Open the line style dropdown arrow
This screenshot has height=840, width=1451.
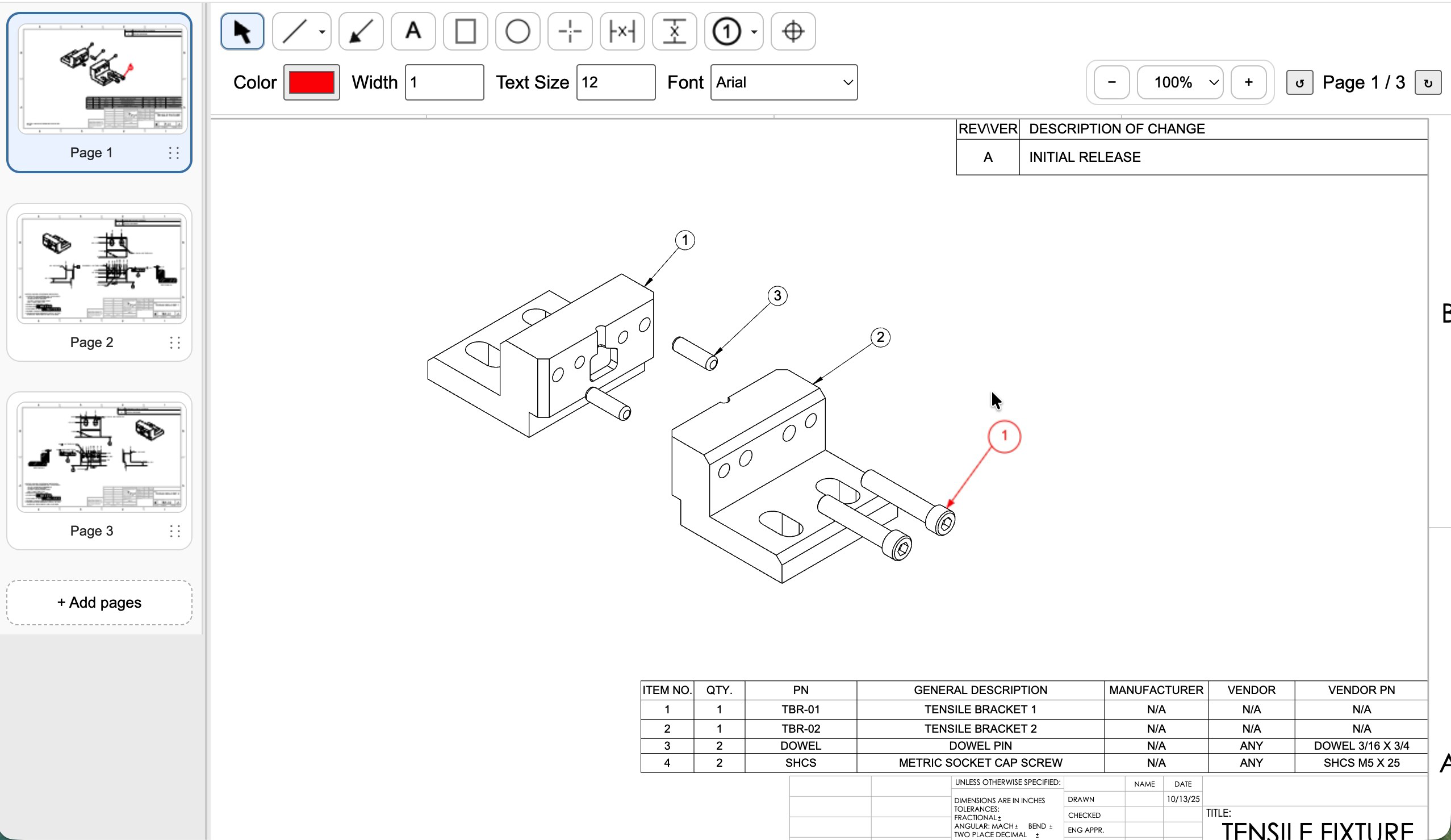[321, 33]
